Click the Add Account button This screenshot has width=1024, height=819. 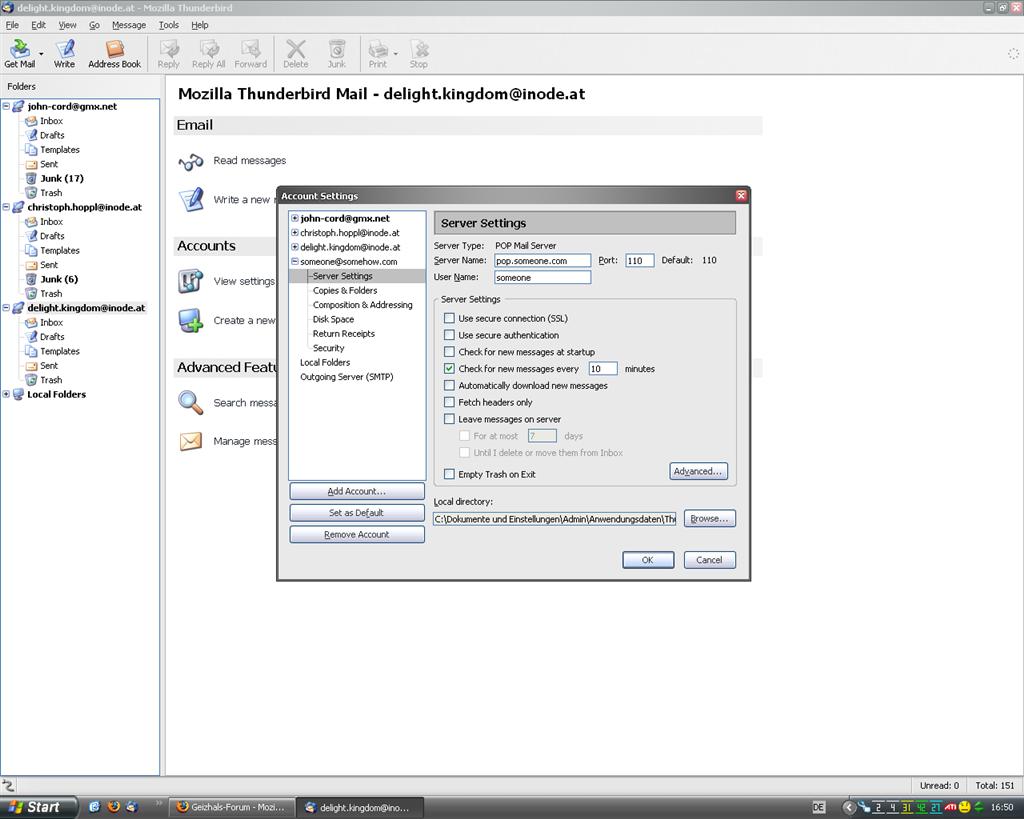(x=357, y=491)
